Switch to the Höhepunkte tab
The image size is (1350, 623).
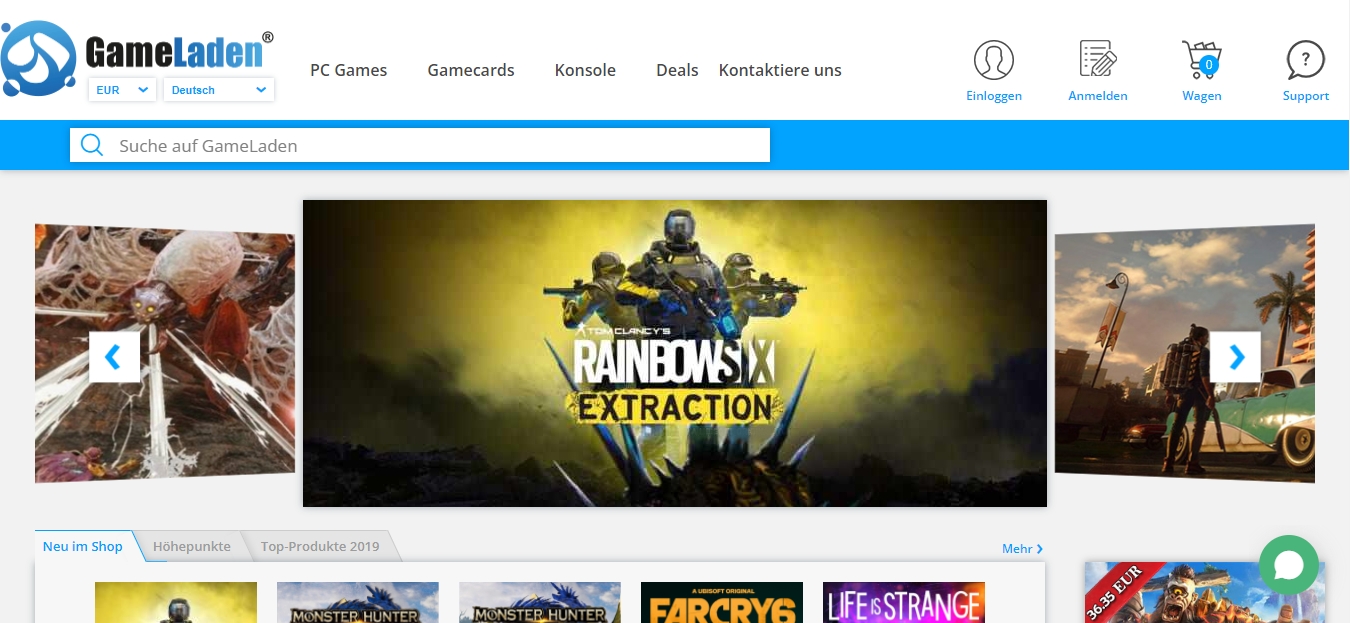point(192,546)
